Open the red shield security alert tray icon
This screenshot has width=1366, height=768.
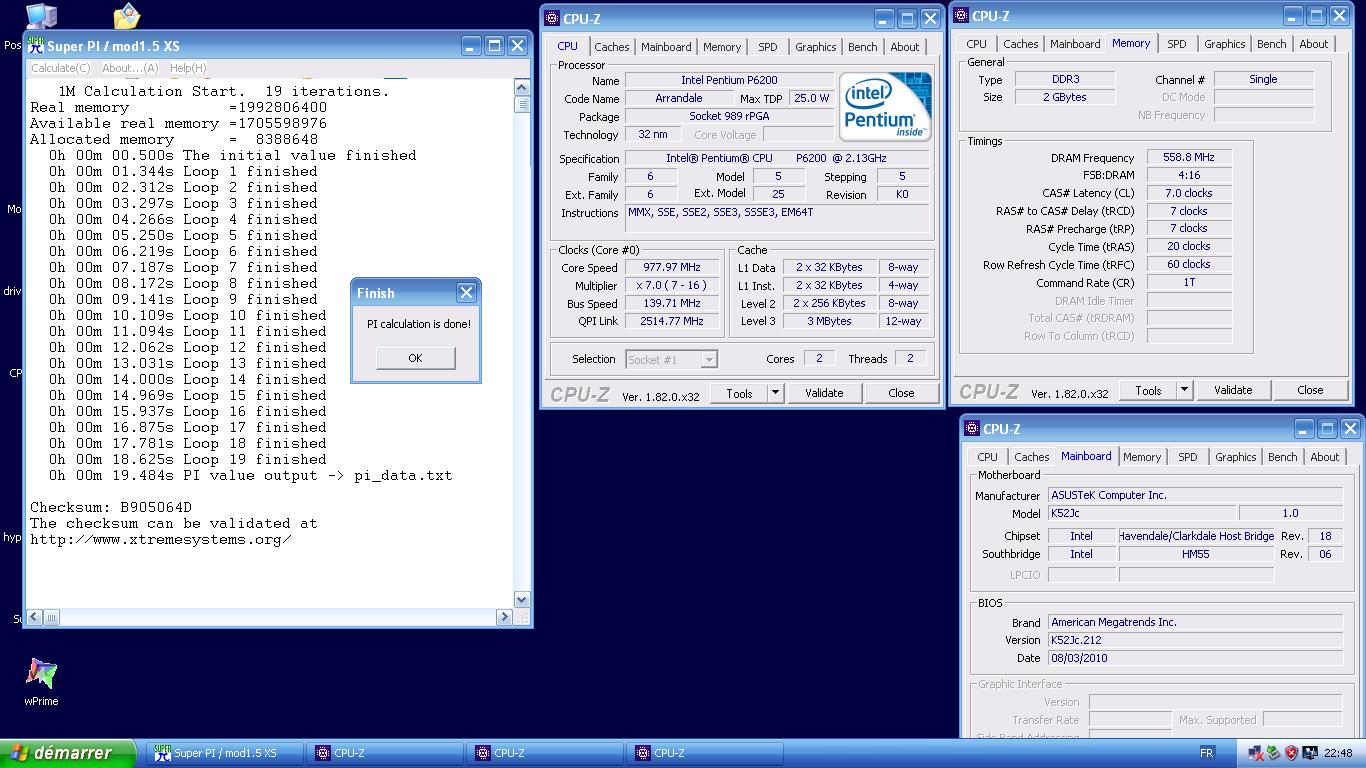pos(1291,753)
